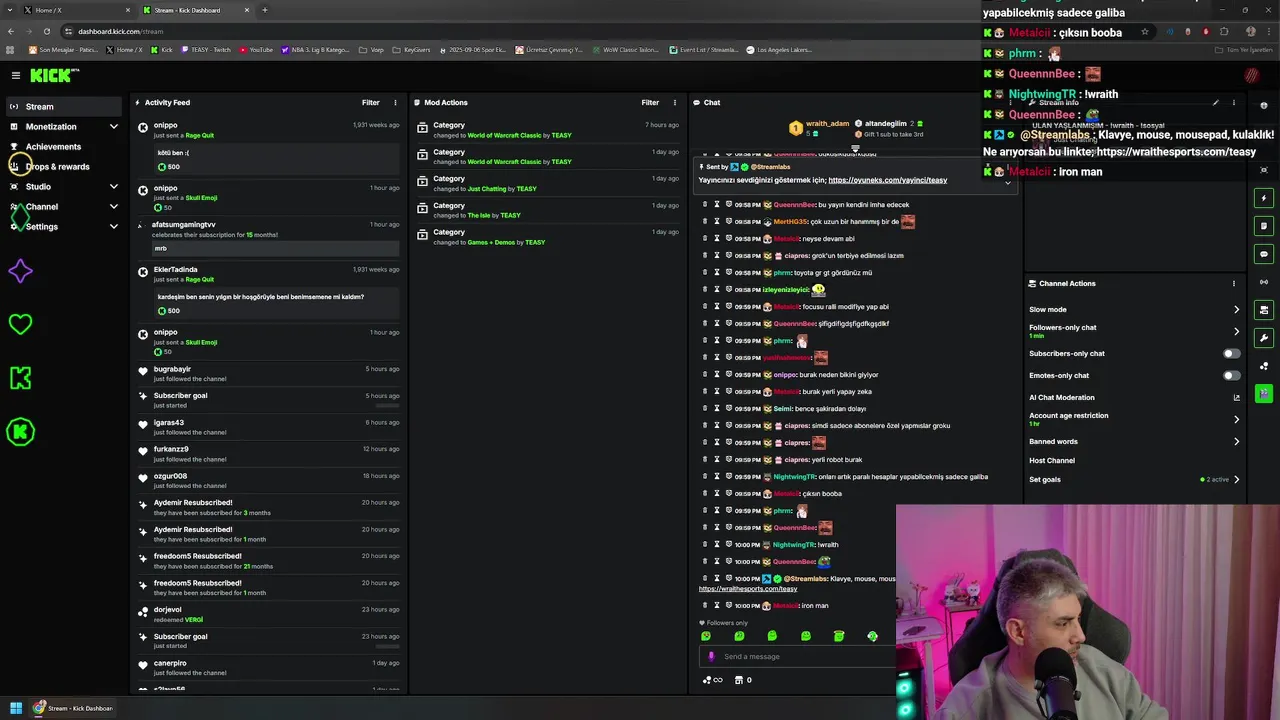Click ban shield icon on Selmi's message

tap(728, 408)
